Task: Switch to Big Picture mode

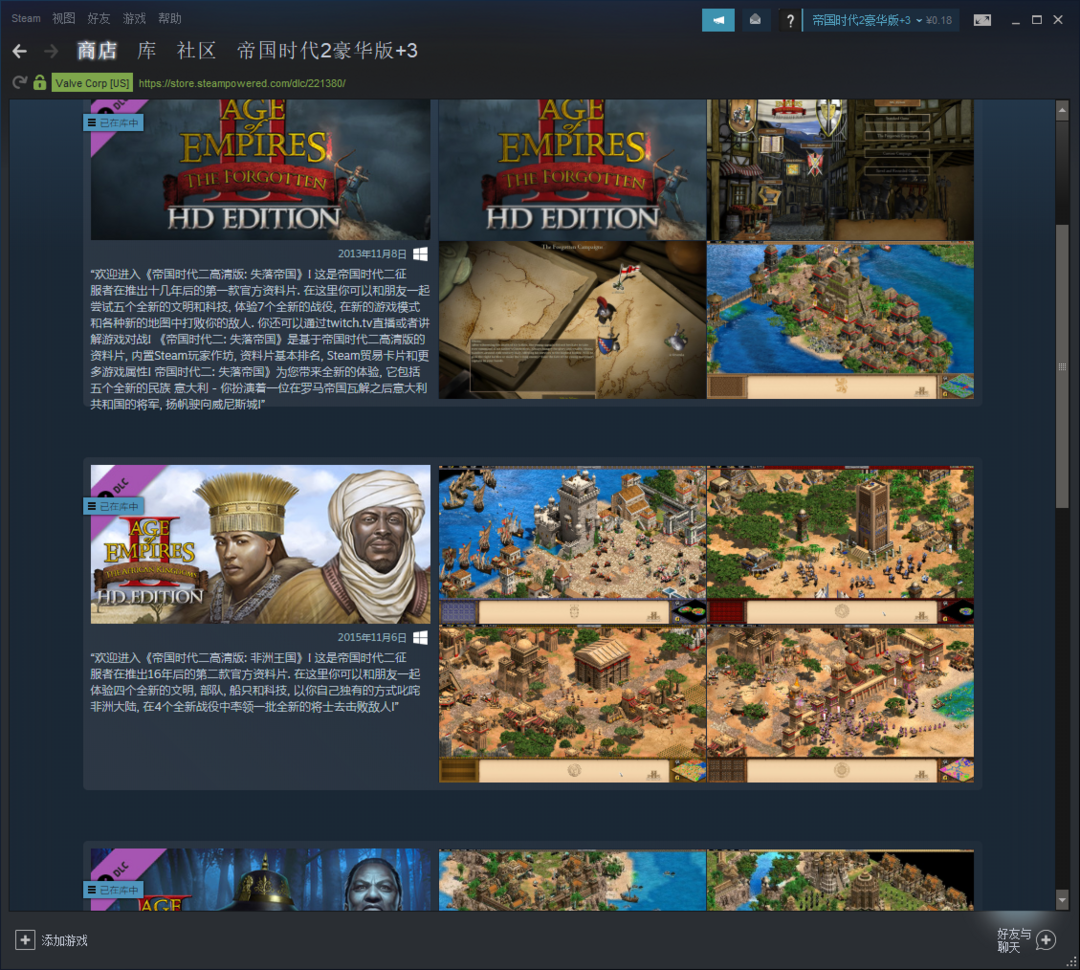Action: tap(982, 20)
